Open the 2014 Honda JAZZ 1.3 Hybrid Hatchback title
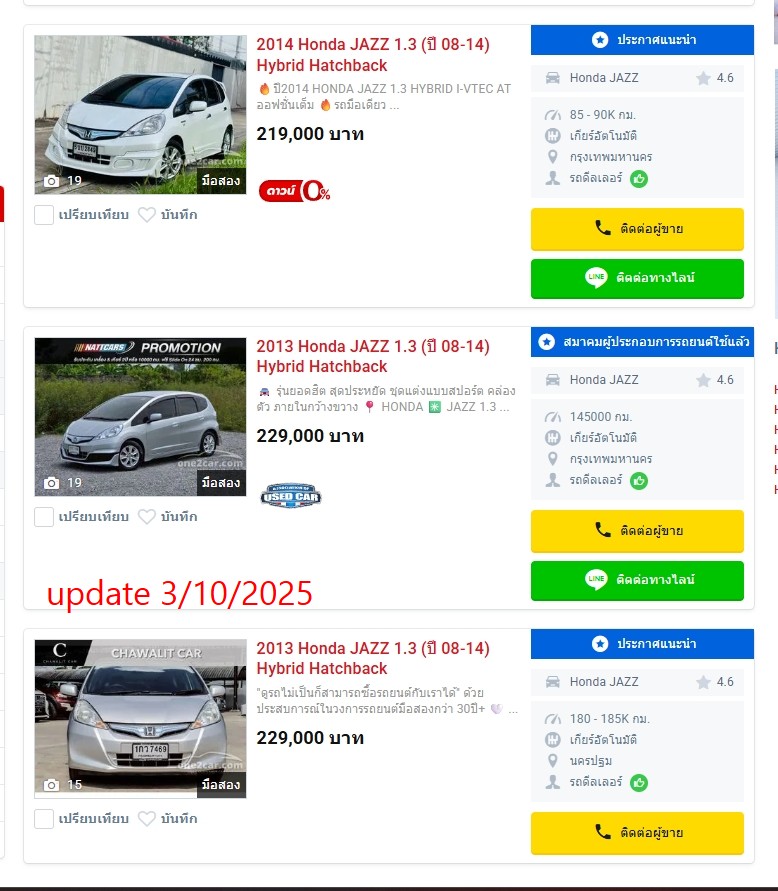Viewport: 778px width, 891px height. click(373, 55)
